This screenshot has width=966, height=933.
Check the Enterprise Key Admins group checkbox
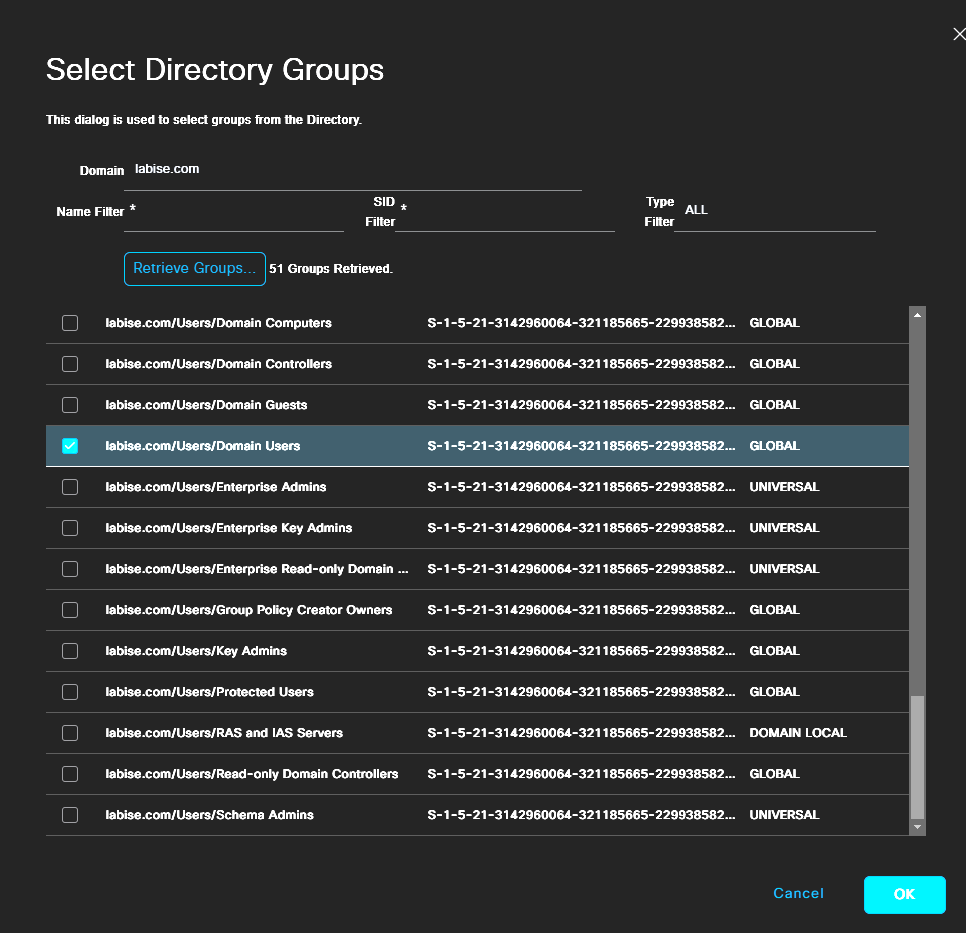point(69,527)
